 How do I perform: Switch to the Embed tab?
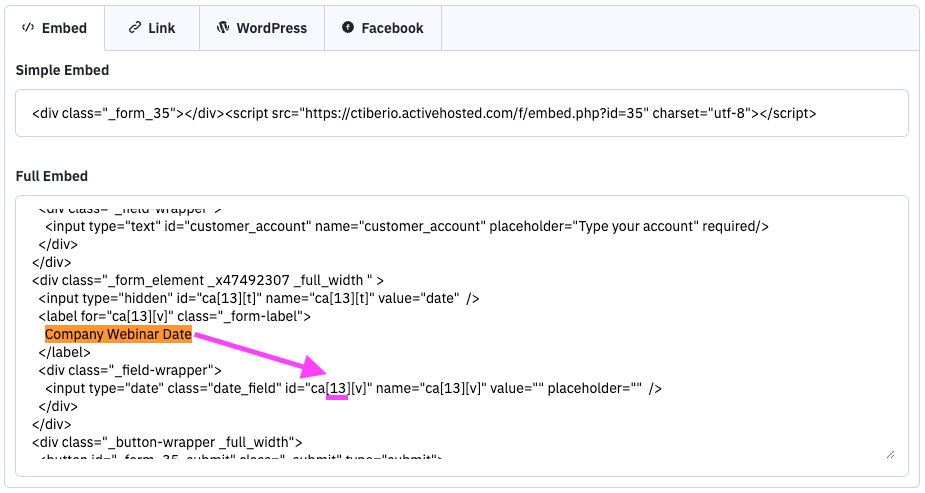tap(54, 28)
